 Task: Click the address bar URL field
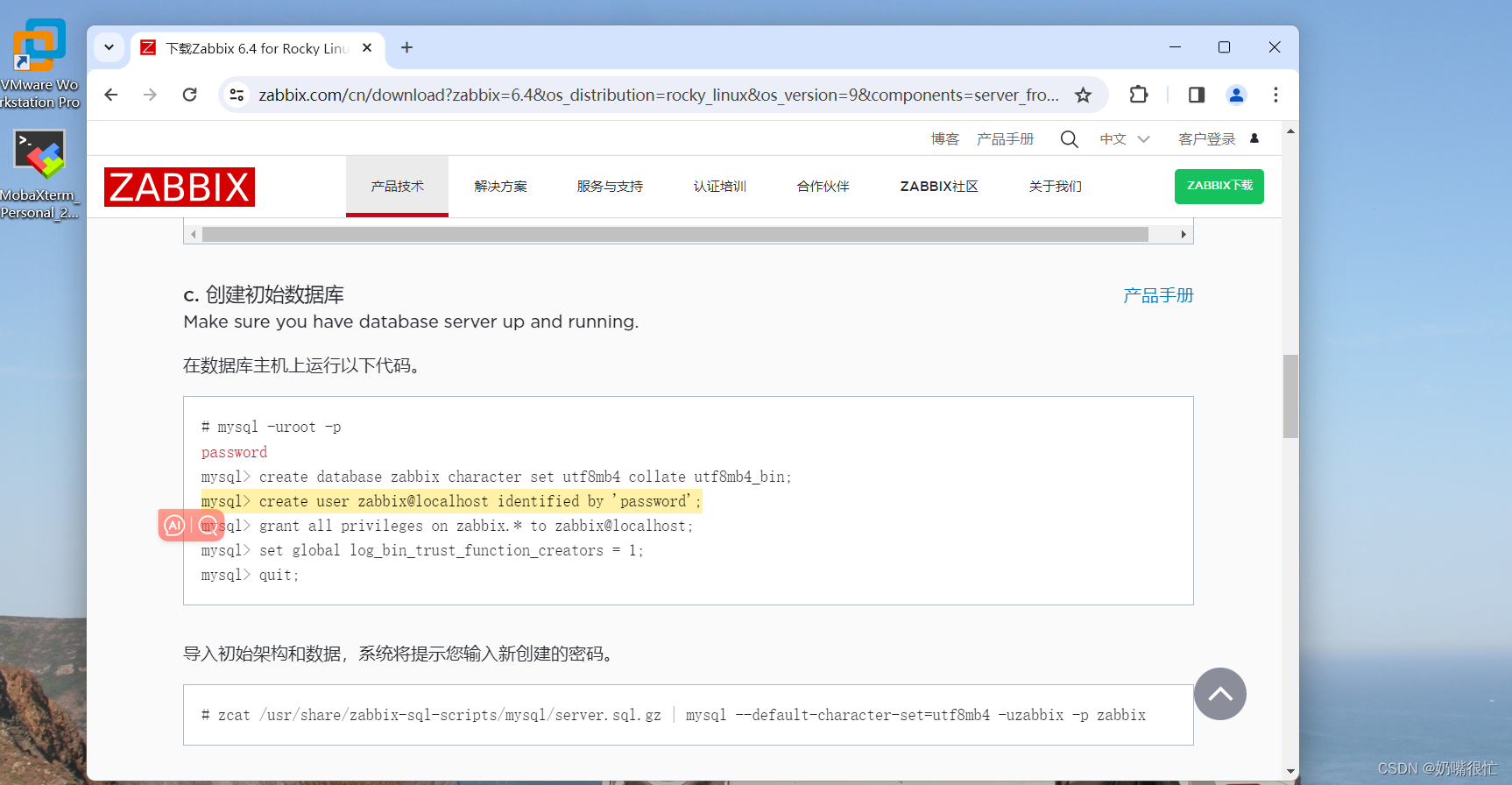click(658, 95)
